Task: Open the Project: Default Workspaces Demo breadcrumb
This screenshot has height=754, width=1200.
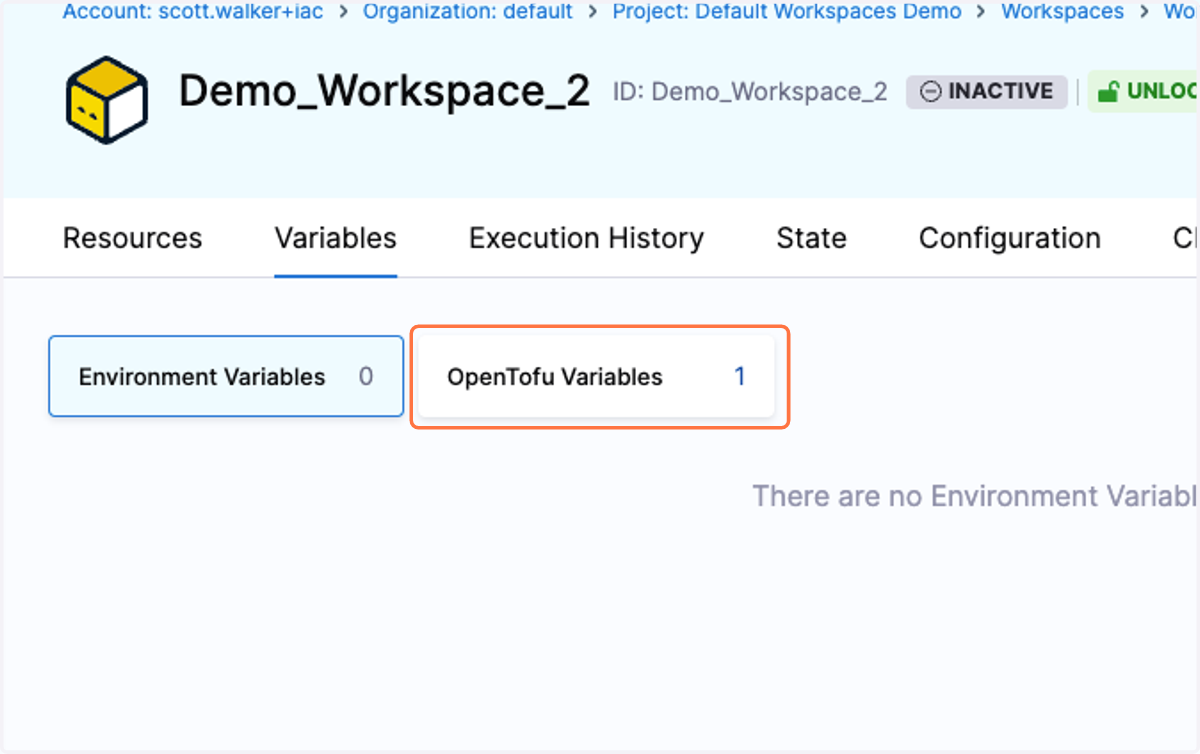Action: click(x=787, y=12)
